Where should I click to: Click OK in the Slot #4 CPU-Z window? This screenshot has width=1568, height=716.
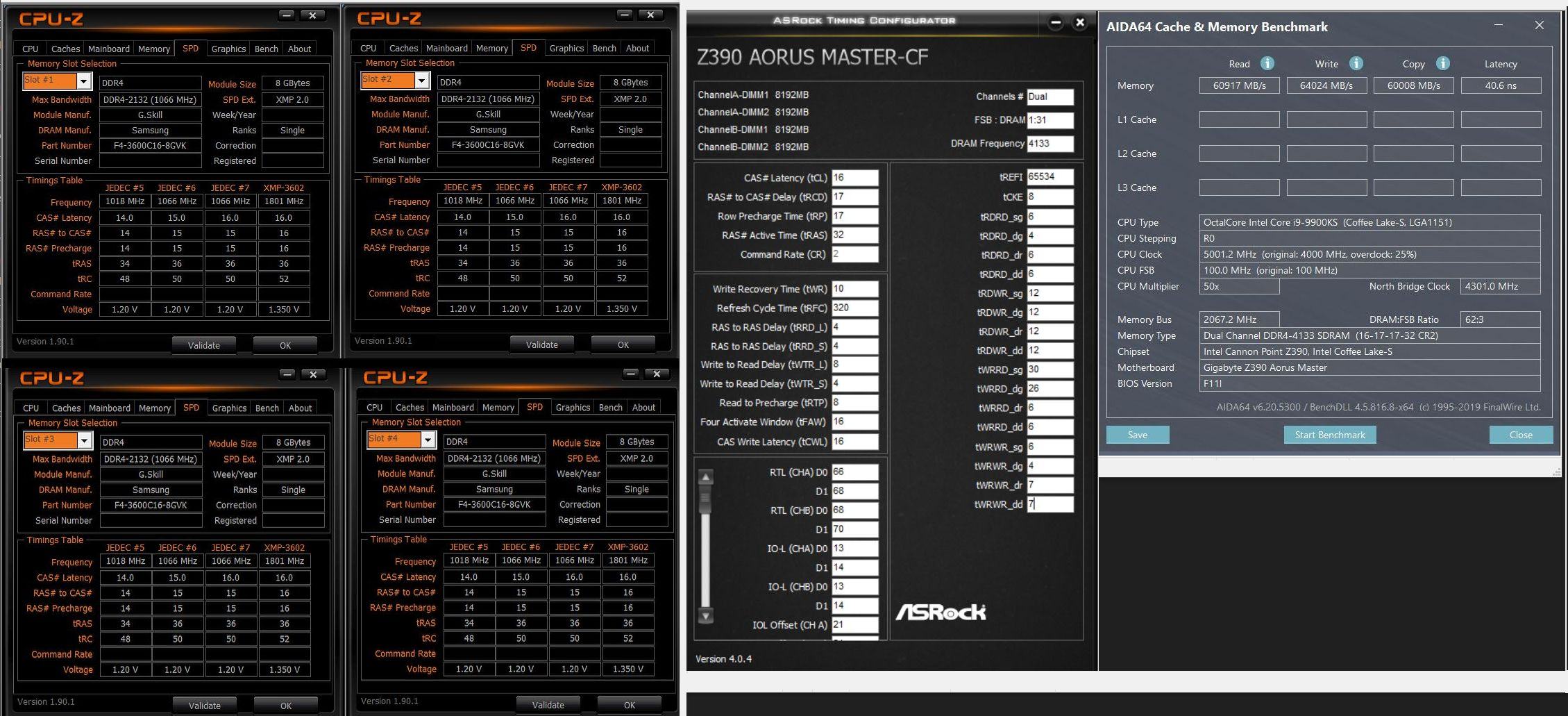pos(630,705)
